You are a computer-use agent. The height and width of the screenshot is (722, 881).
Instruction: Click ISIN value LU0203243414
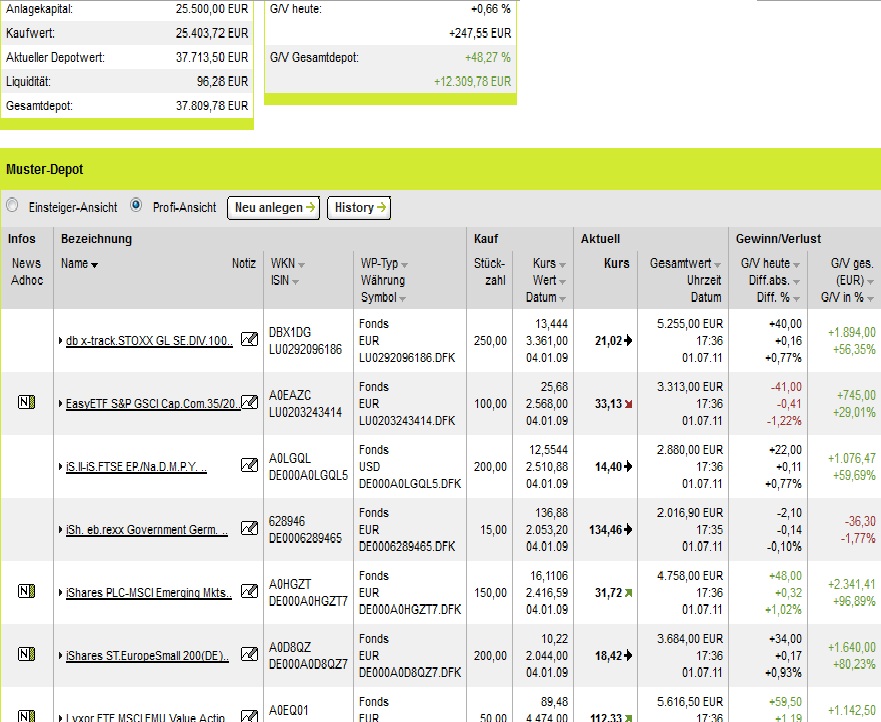(x=305, y=412)
